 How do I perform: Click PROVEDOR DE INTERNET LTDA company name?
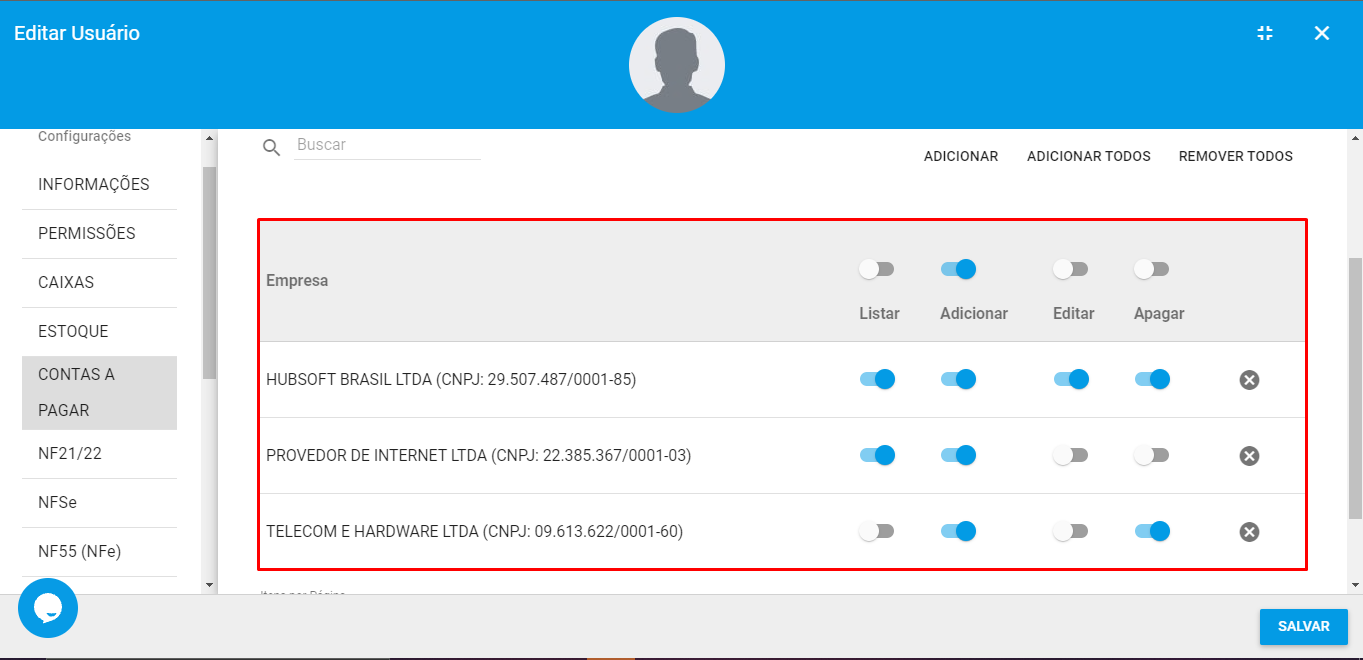(478, 456)
